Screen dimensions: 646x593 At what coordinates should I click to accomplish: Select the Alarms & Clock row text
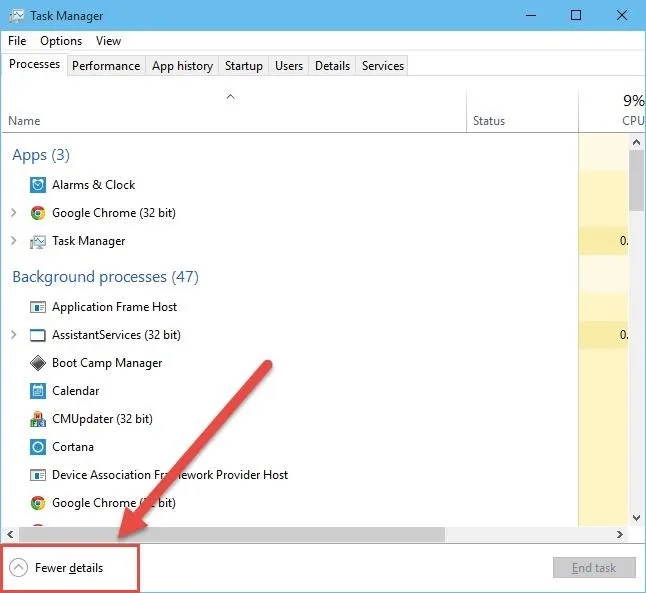[x=94, y=185]
